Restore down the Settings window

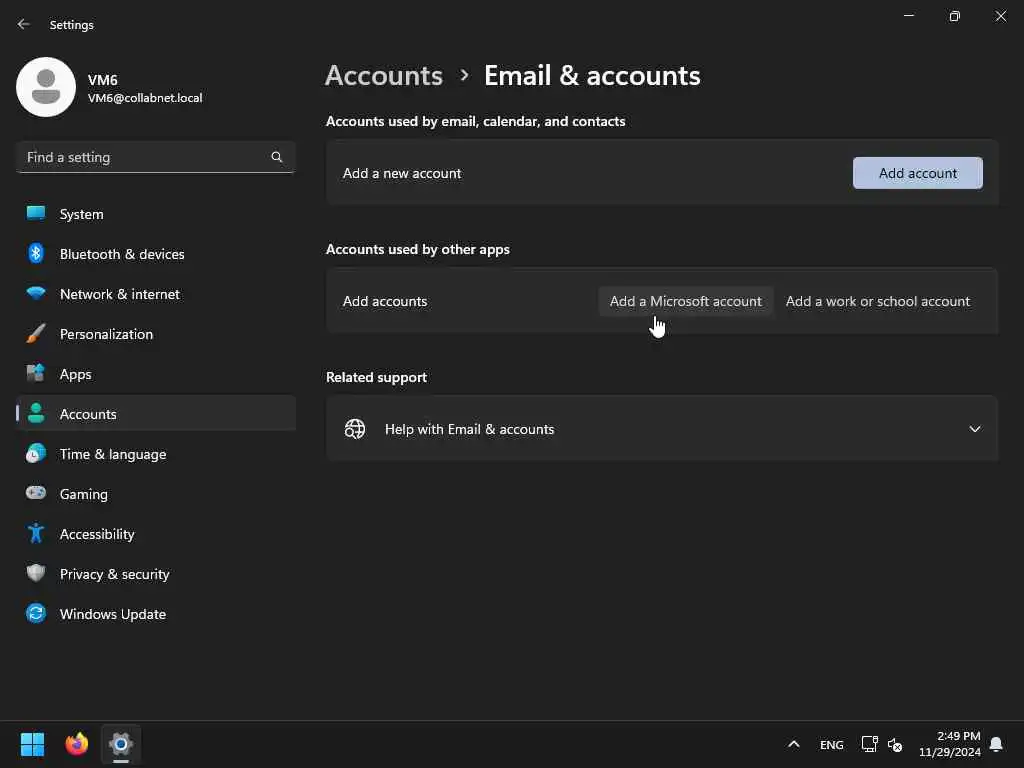[x=955, y=16]
